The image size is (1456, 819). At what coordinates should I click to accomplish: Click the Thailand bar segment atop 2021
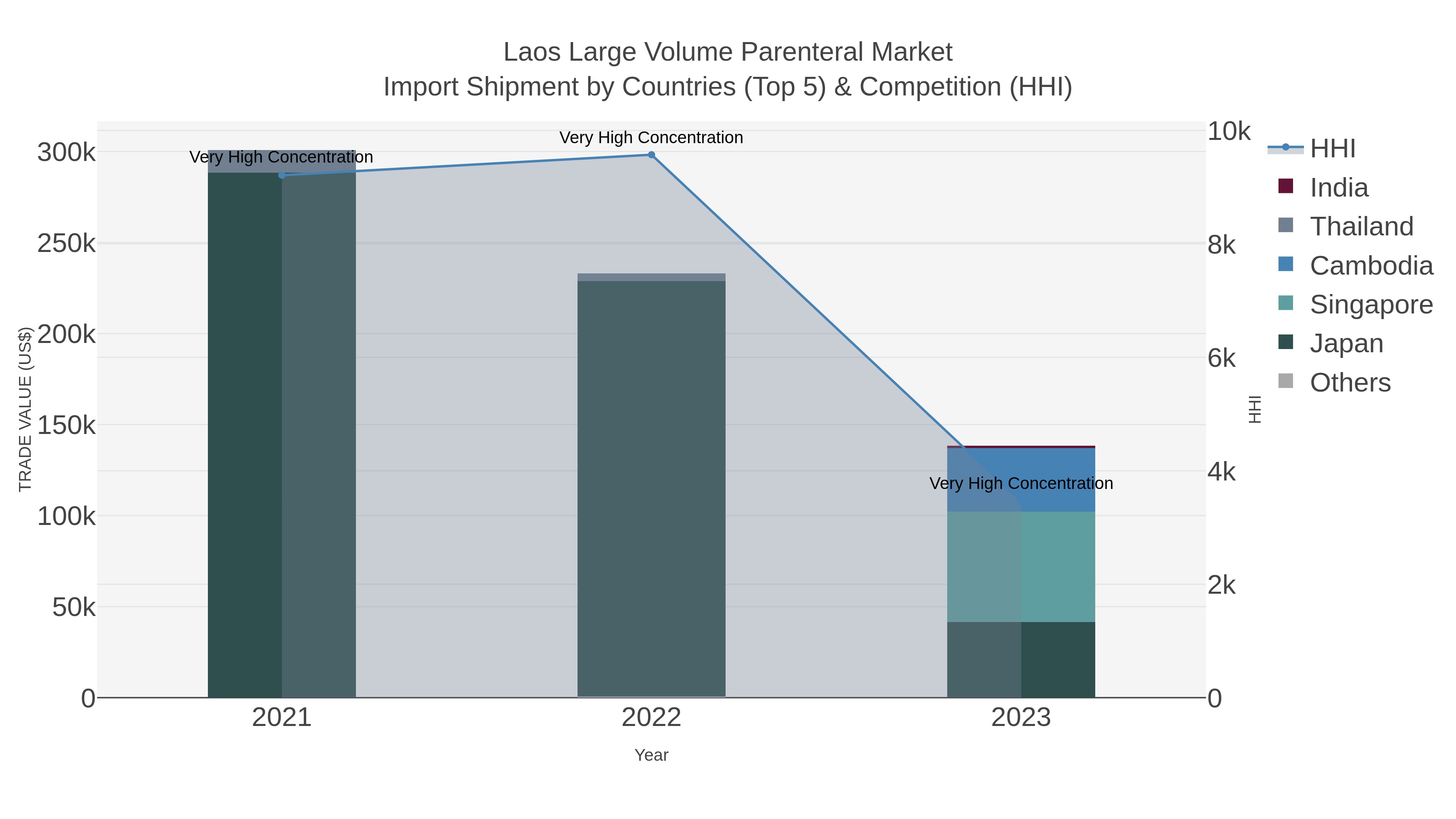pyautogui.click(x=282, y=162)
